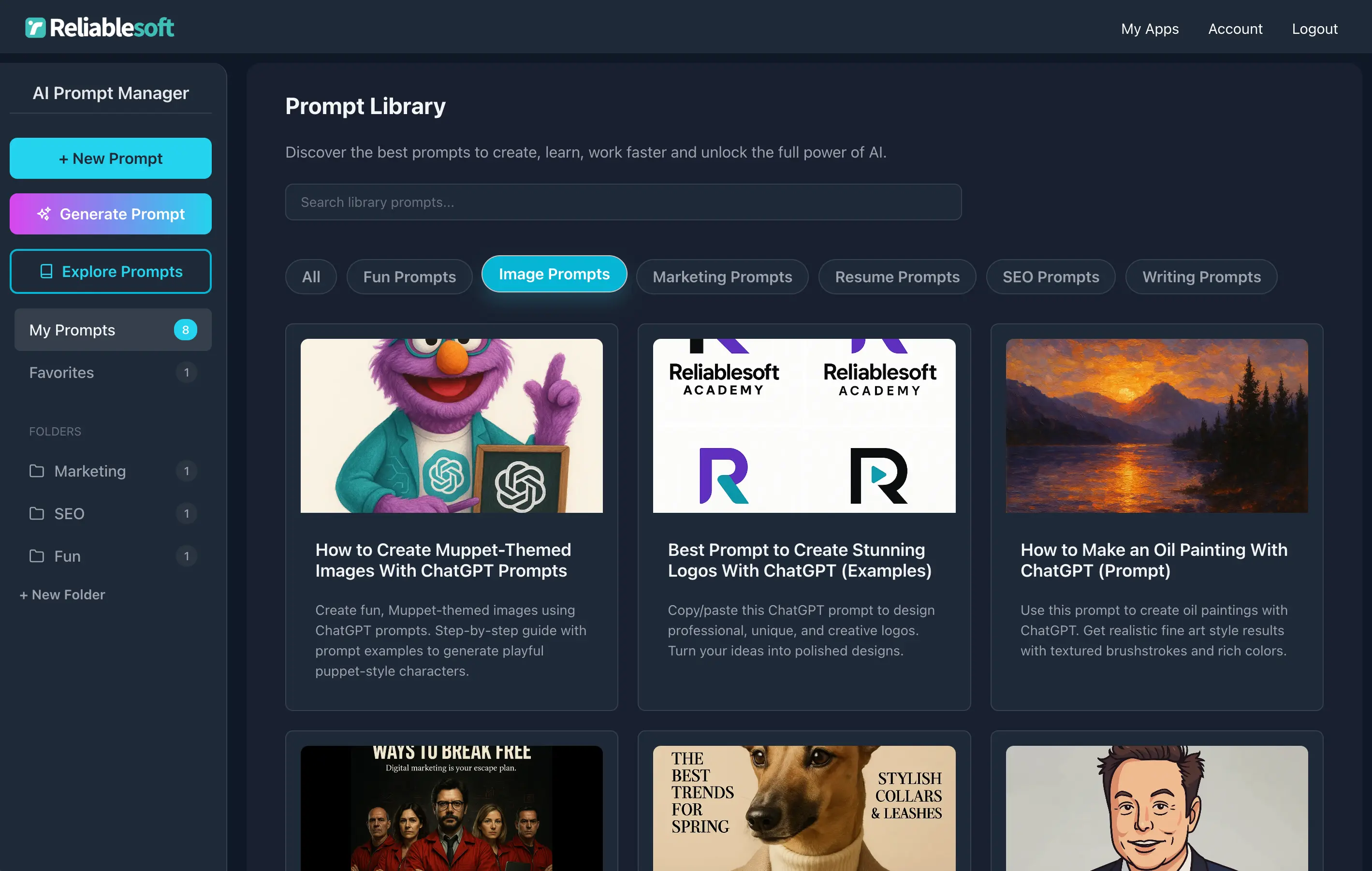
Task: Open How to Make an Oil Painting title
Action: (x=1154, y=560)
